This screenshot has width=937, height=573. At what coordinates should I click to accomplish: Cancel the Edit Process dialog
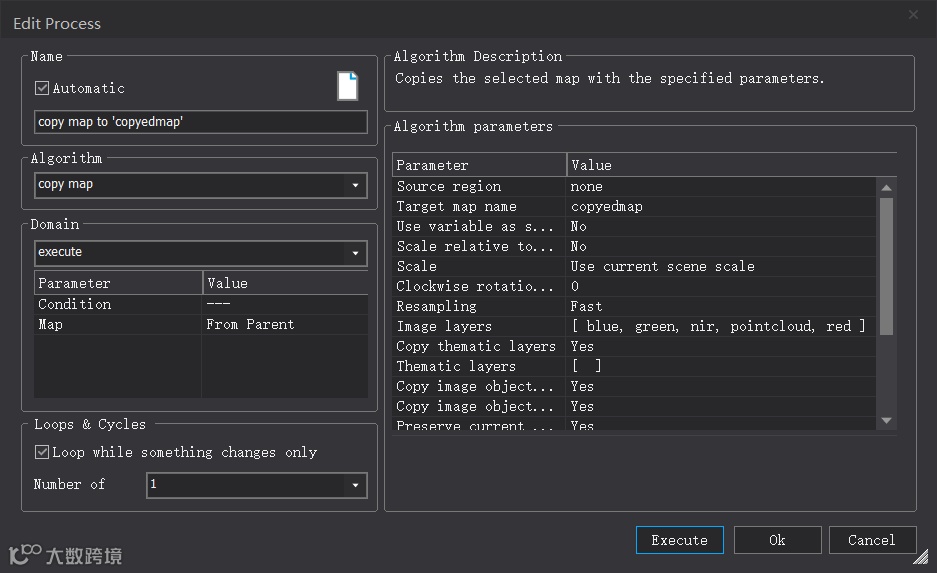click(871, 540)
